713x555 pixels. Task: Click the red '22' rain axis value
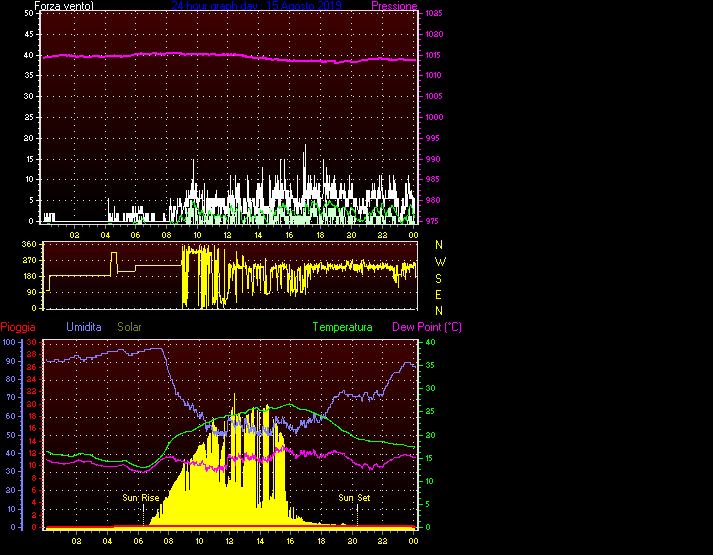coord(32,391)
